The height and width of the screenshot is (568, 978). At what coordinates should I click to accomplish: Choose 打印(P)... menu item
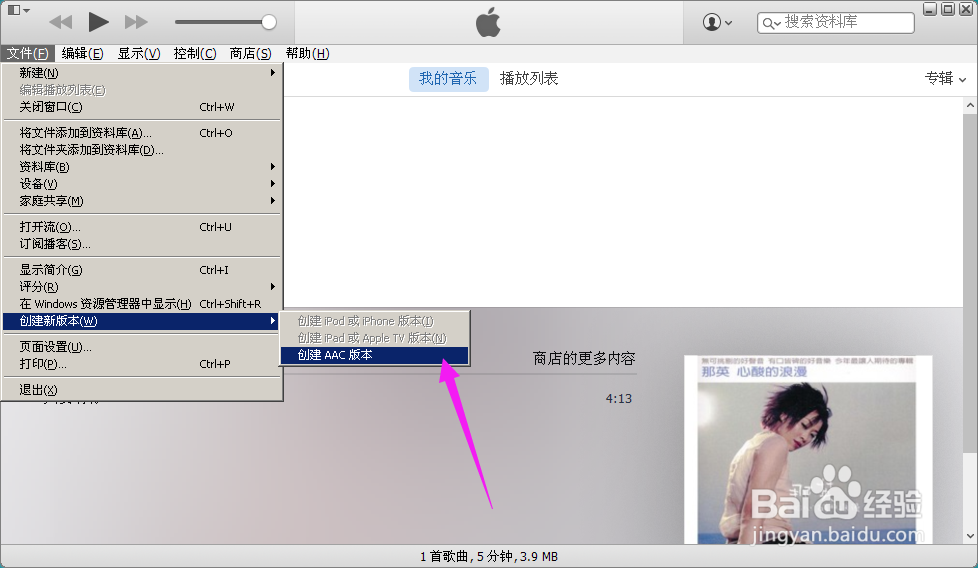pos(142,364)
